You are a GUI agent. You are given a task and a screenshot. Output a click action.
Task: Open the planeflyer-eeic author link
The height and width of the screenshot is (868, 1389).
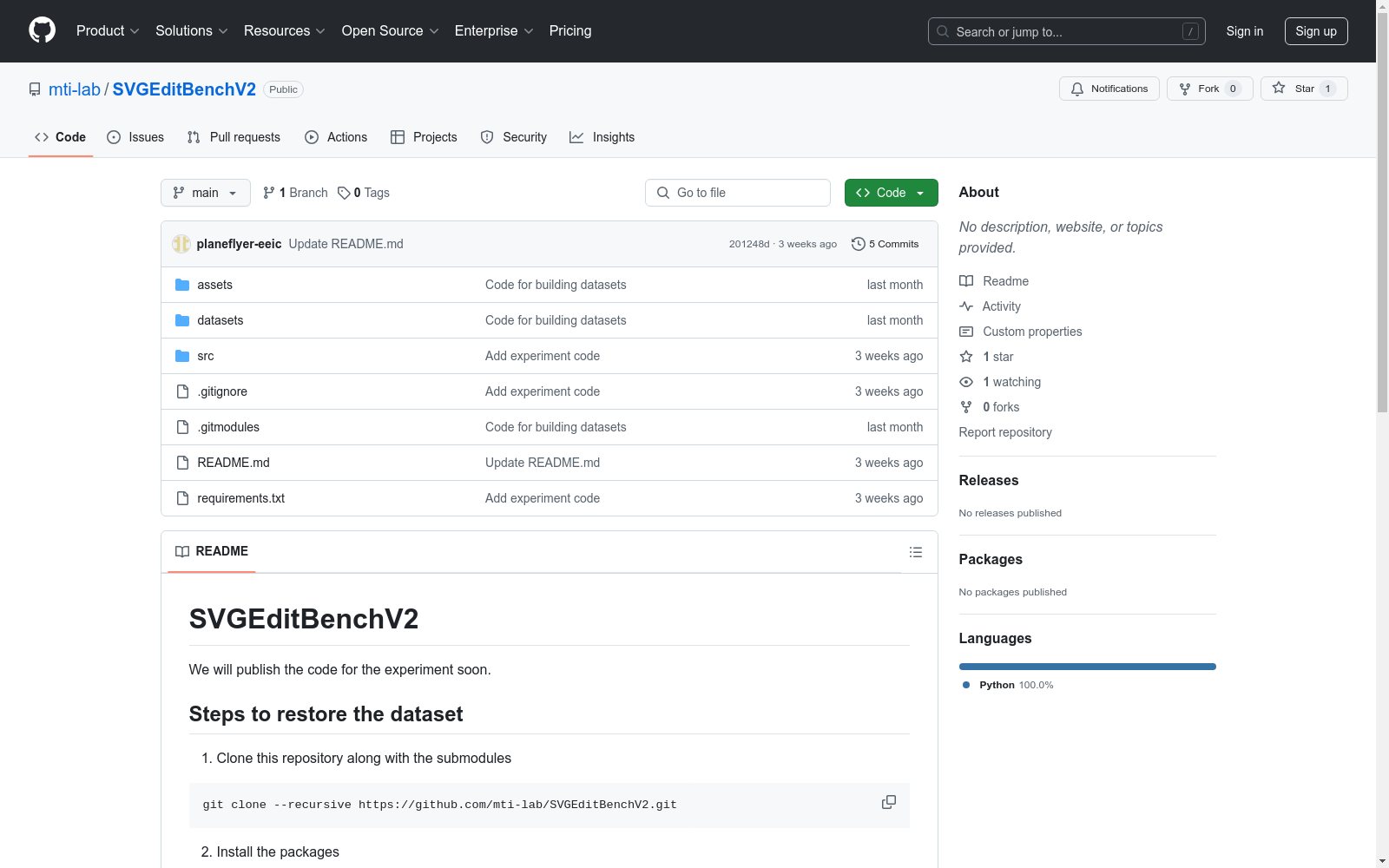point(239,244)
